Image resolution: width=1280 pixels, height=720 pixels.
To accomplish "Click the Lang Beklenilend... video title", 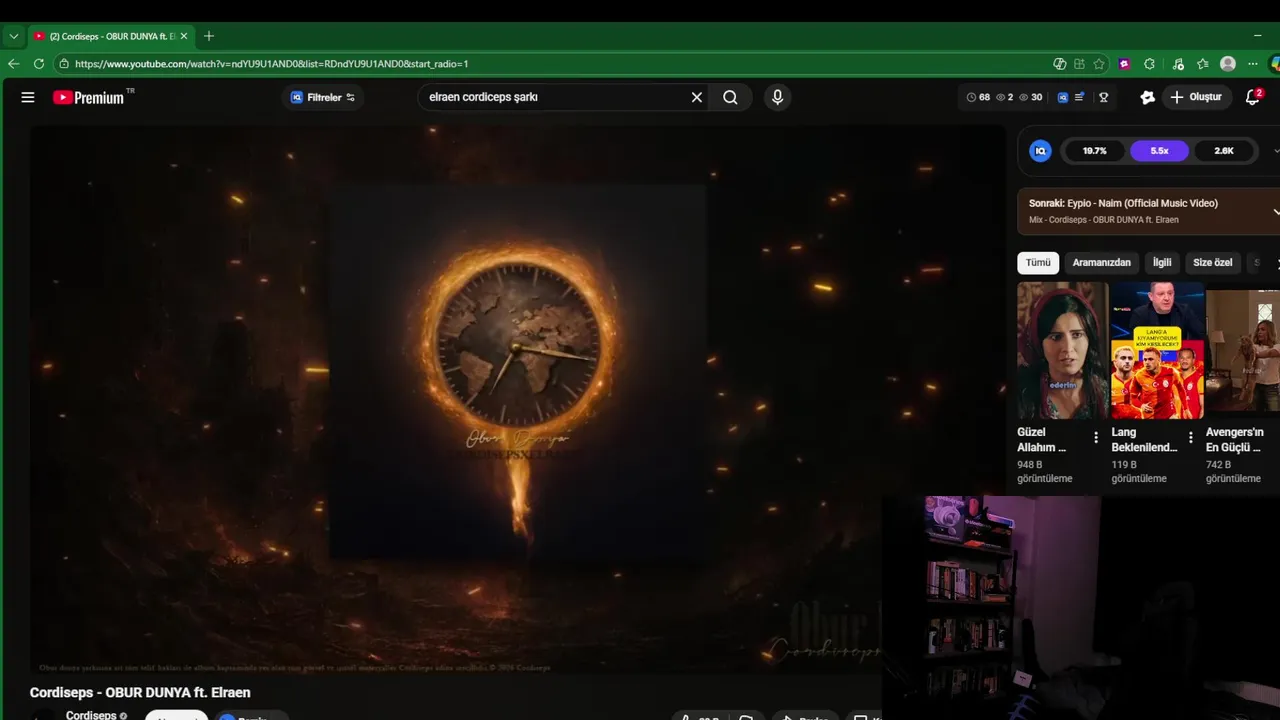I will [x=1144, y=440].
